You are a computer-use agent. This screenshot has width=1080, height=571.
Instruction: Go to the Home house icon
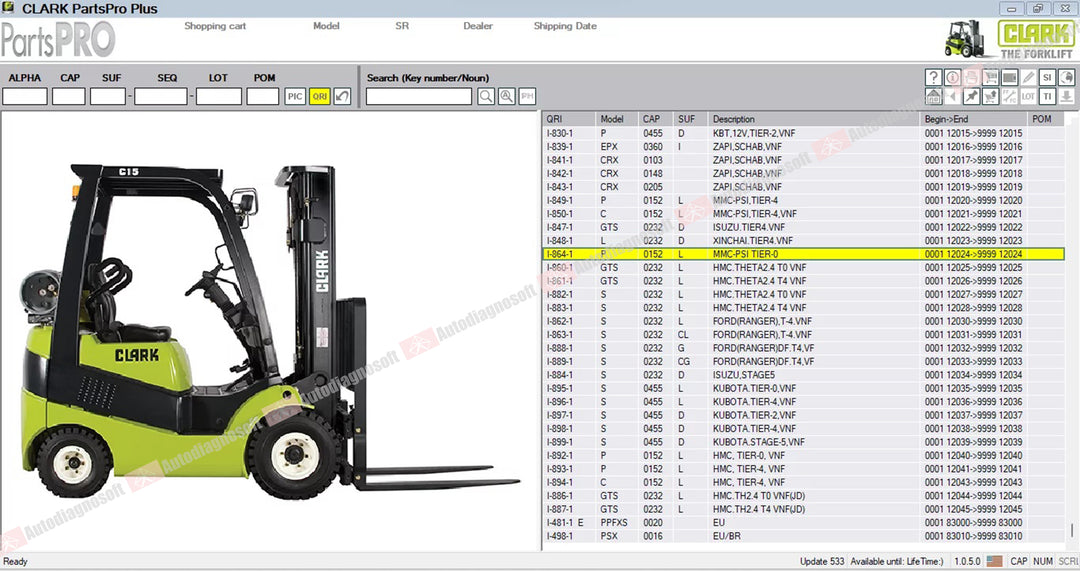933,96
